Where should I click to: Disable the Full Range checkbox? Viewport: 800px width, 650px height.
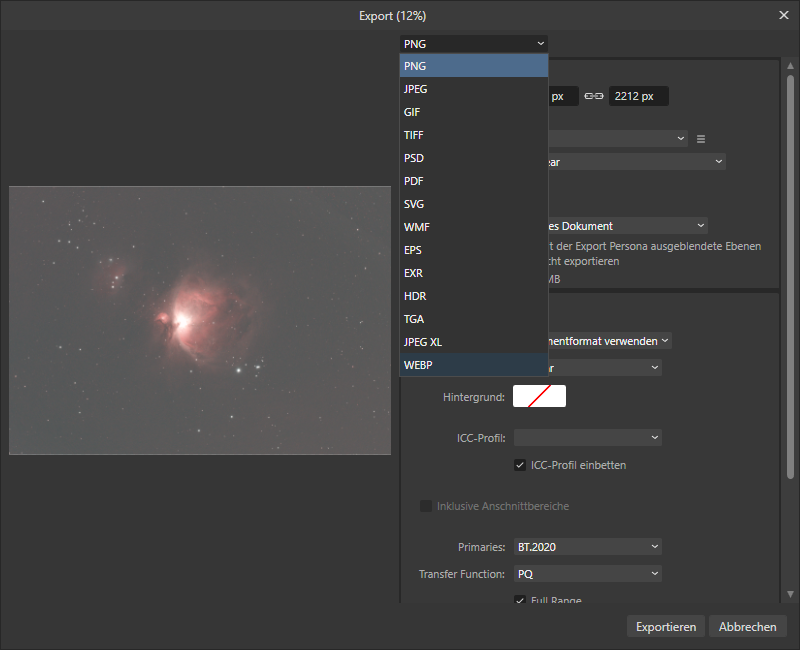coord(520,599)
